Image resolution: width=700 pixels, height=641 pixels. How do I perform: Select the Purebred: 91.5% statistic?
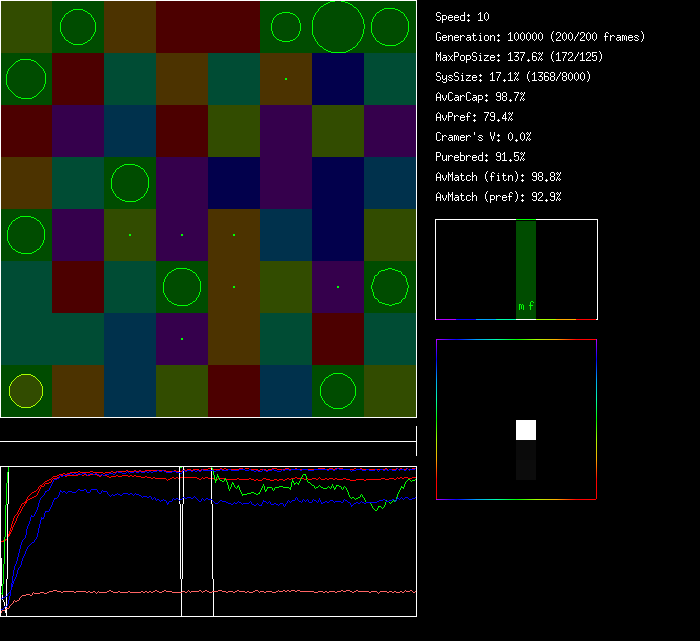480,157
